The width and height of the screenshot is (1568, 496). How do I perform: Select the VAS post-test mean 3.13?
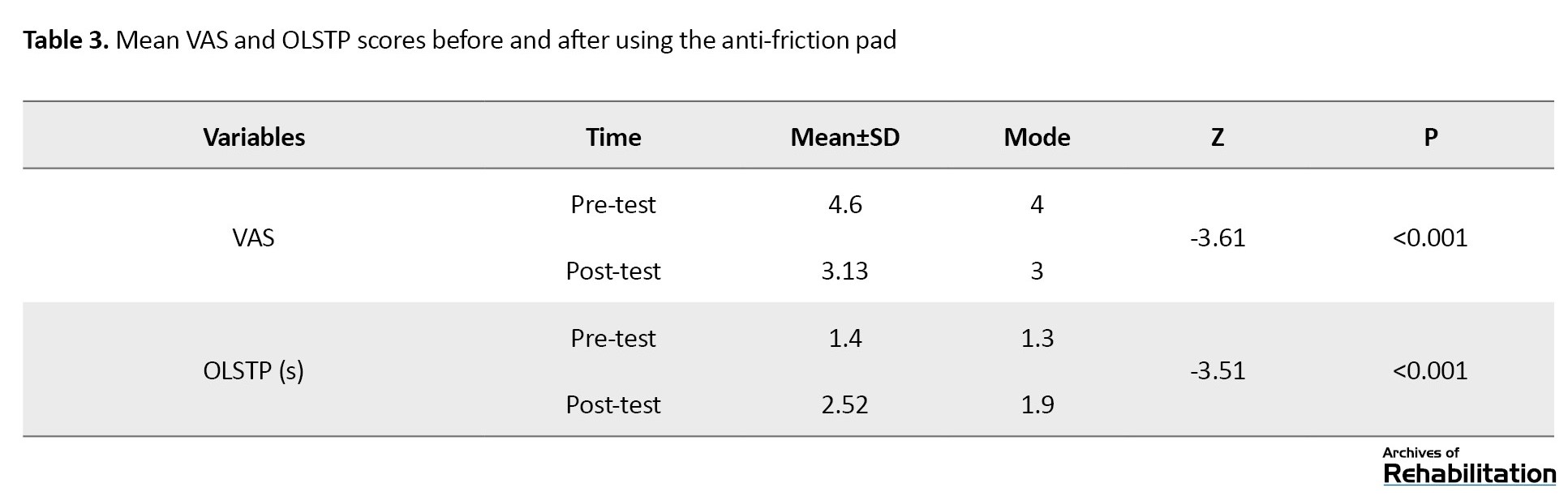click(x=844, y=271)
